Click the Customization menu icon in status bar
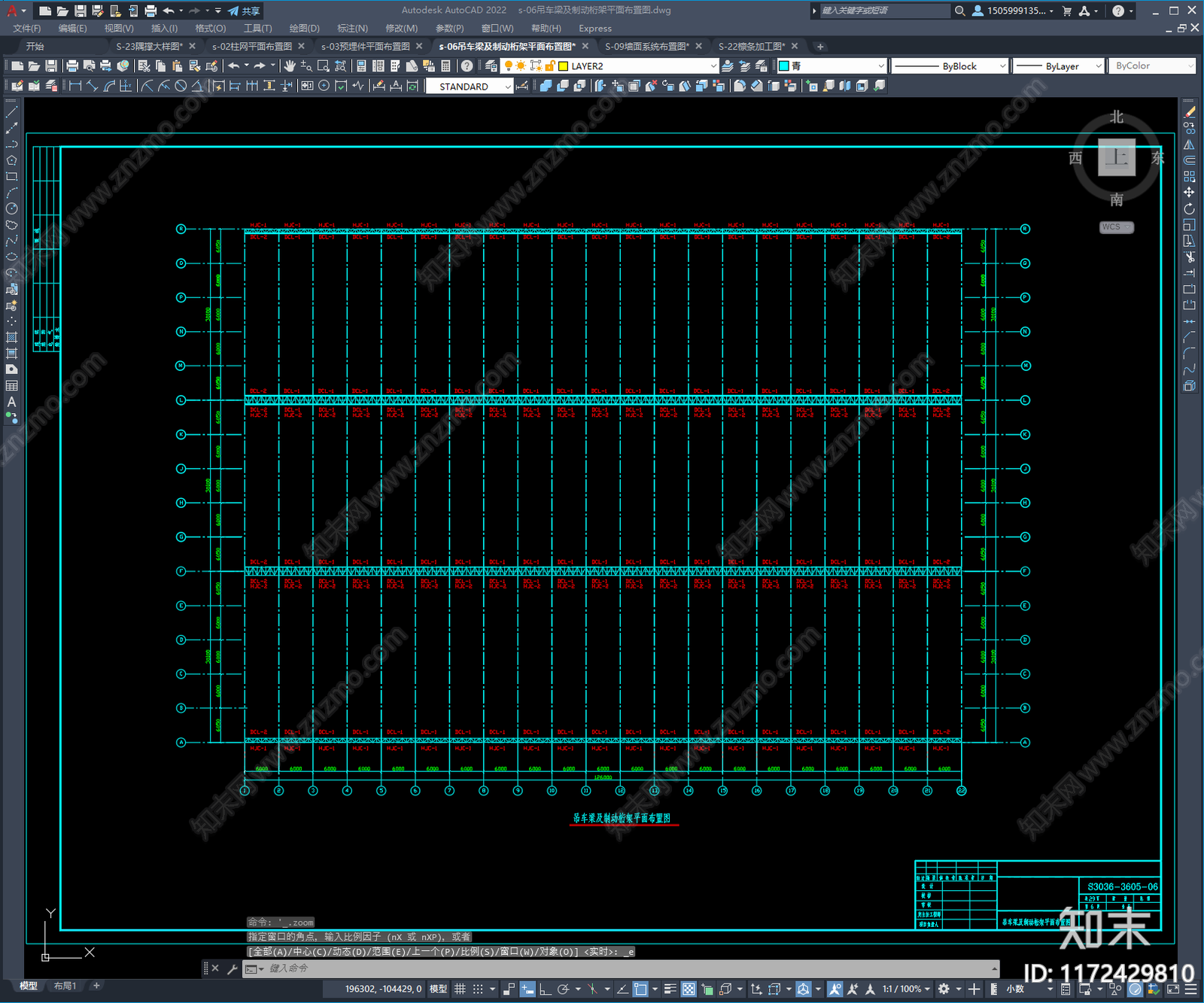The height and width of the screenshot is (1003, 1204). click(1191, 989)
